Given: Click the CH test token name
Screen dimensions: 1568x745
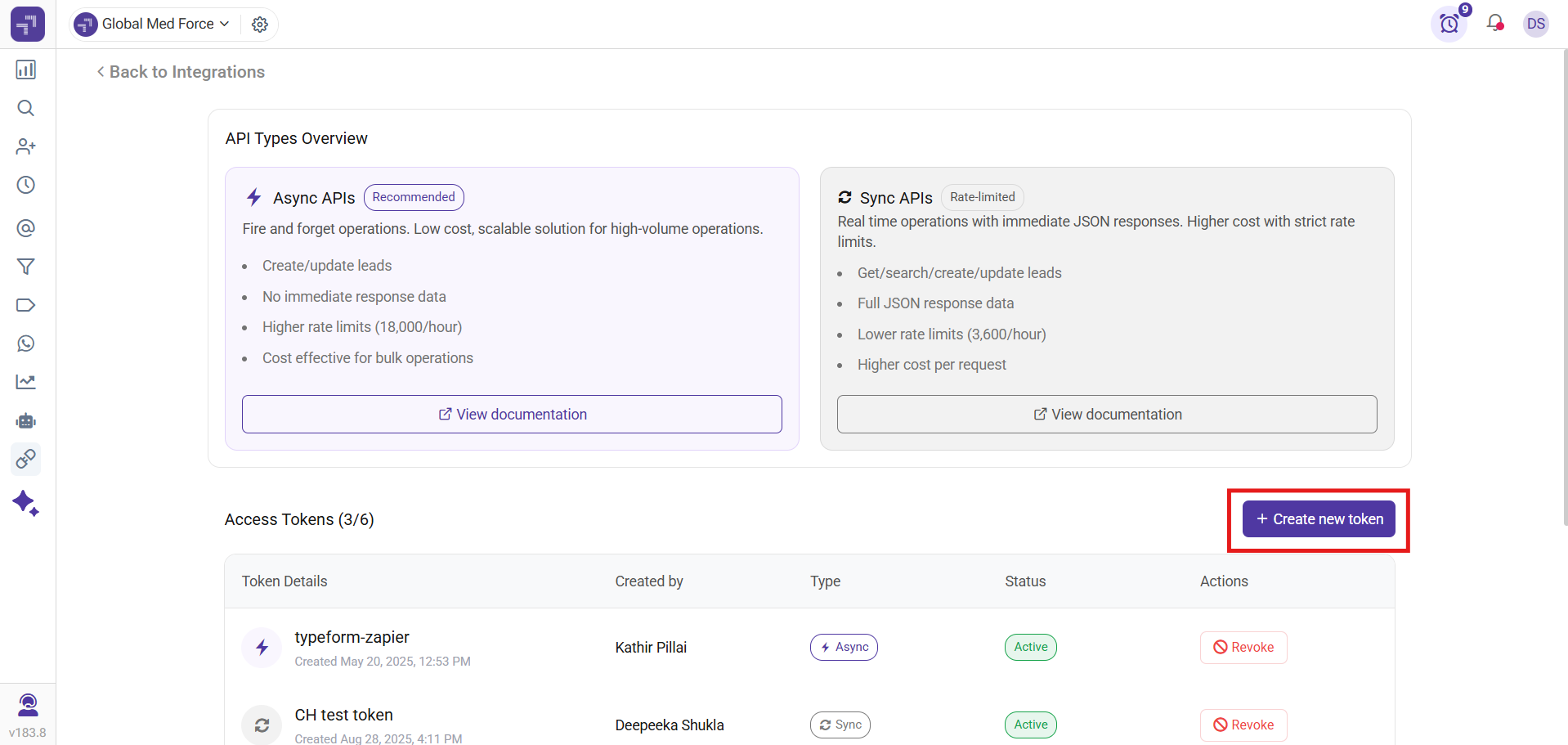Looking at the screenshot, I should point(343,715).
